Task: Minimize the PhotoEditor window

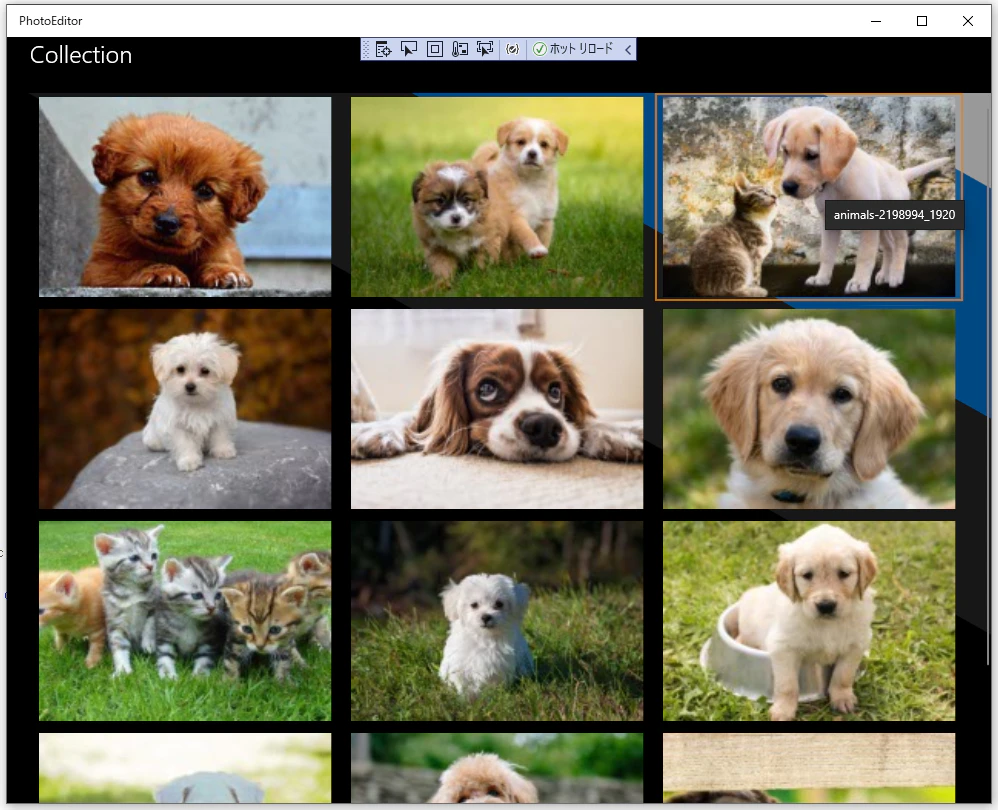Action: coord(876,21)
